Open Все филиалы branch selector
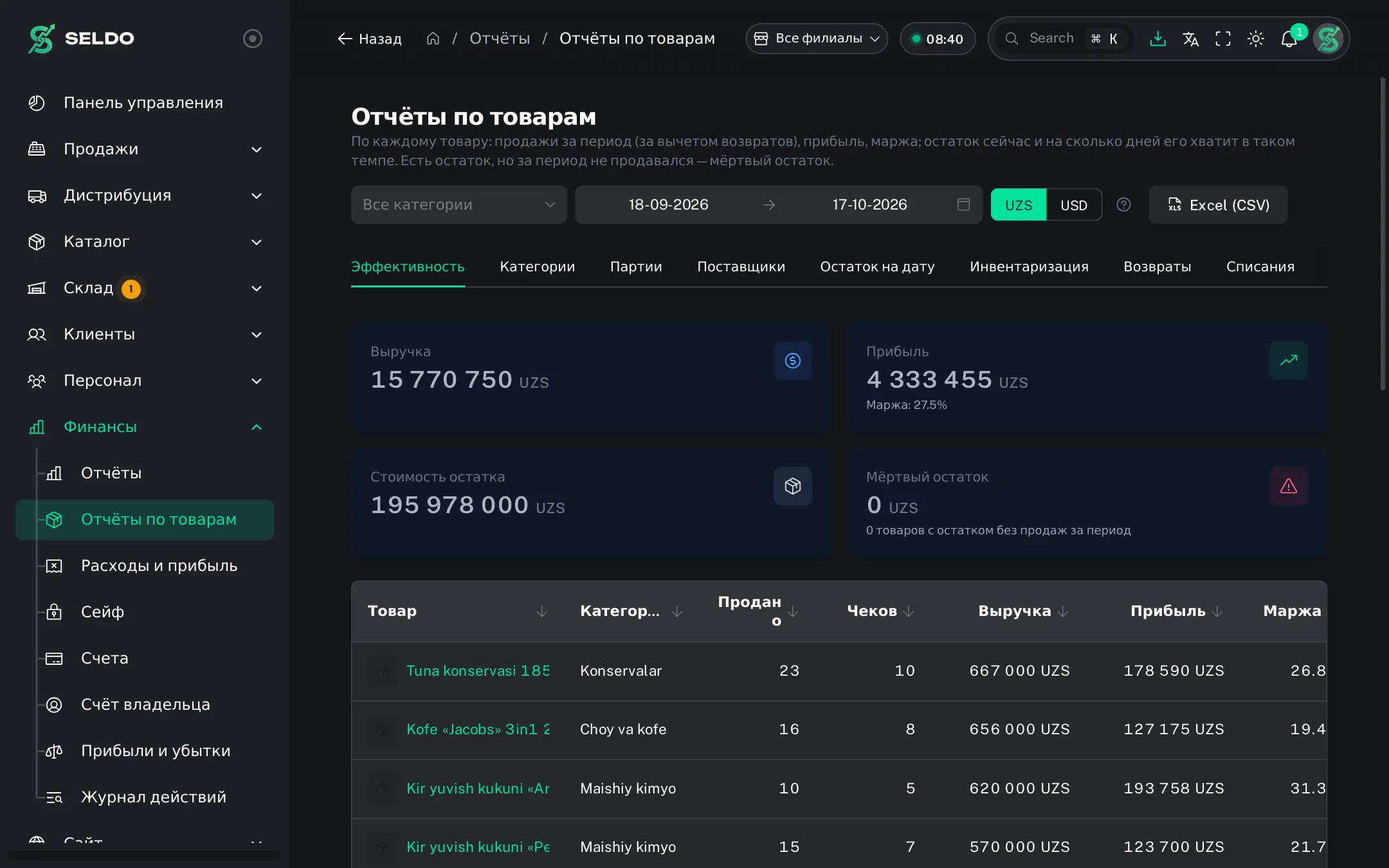1389x868 pixels. (x=817, y=39)
